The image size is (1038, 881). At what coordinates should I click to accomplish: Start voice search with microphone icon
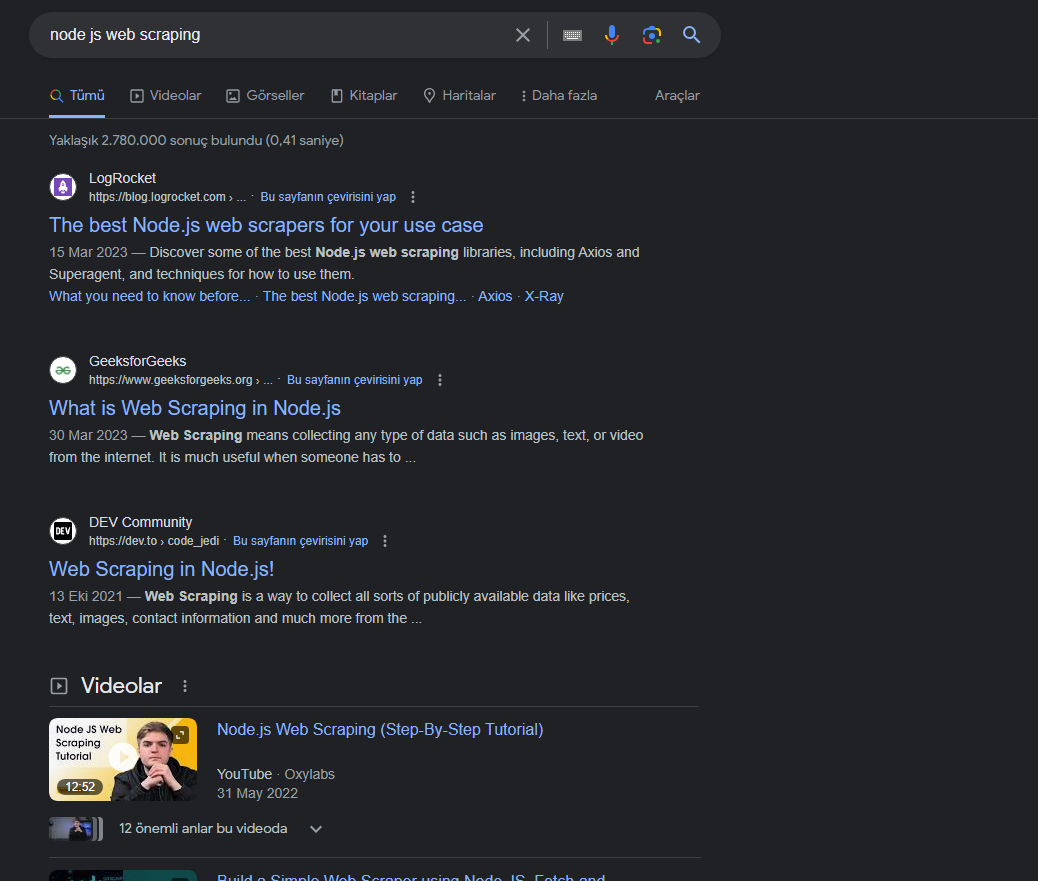click(x=612, y=35)
